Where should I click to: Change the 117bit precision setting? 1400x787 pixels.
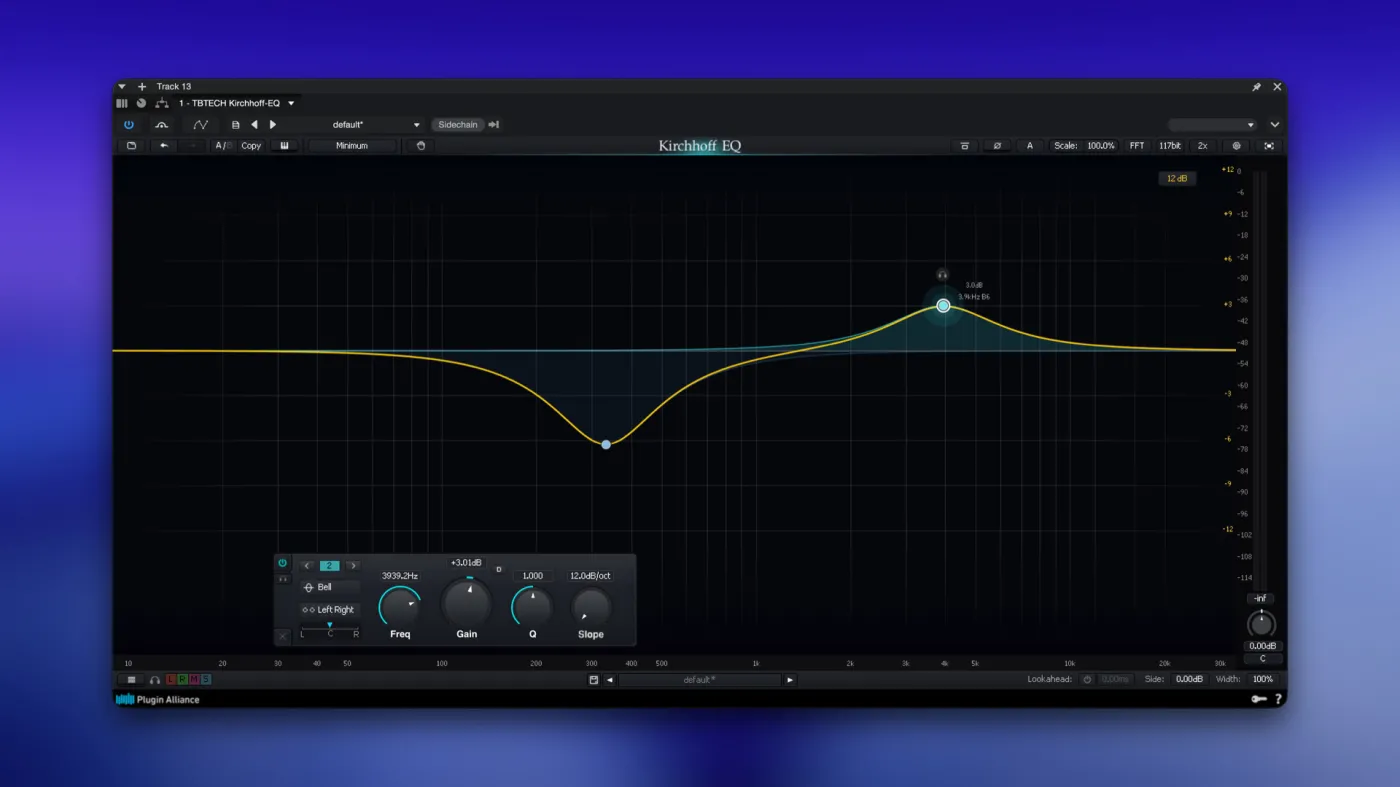point(1170,146)
